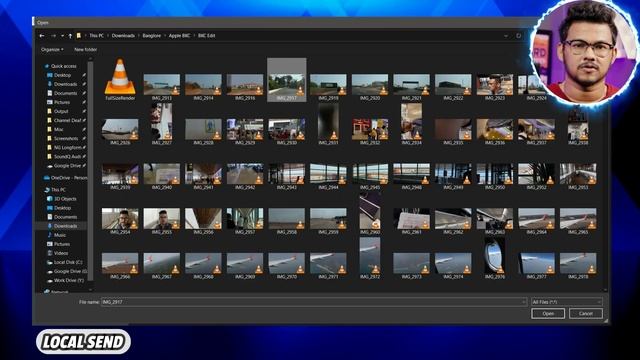Click the Forward navigation arrow
Viewport: 640px width, 360px height.
click(x=53, y=36)
